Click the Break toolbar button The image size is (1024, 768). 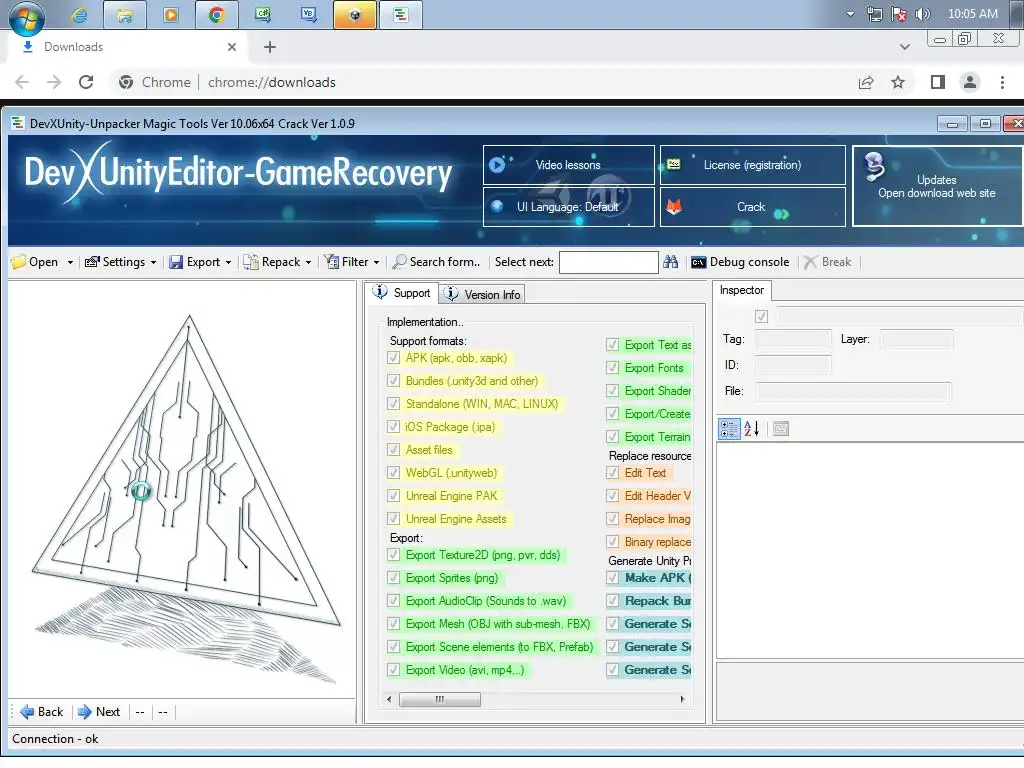(827, 262)
